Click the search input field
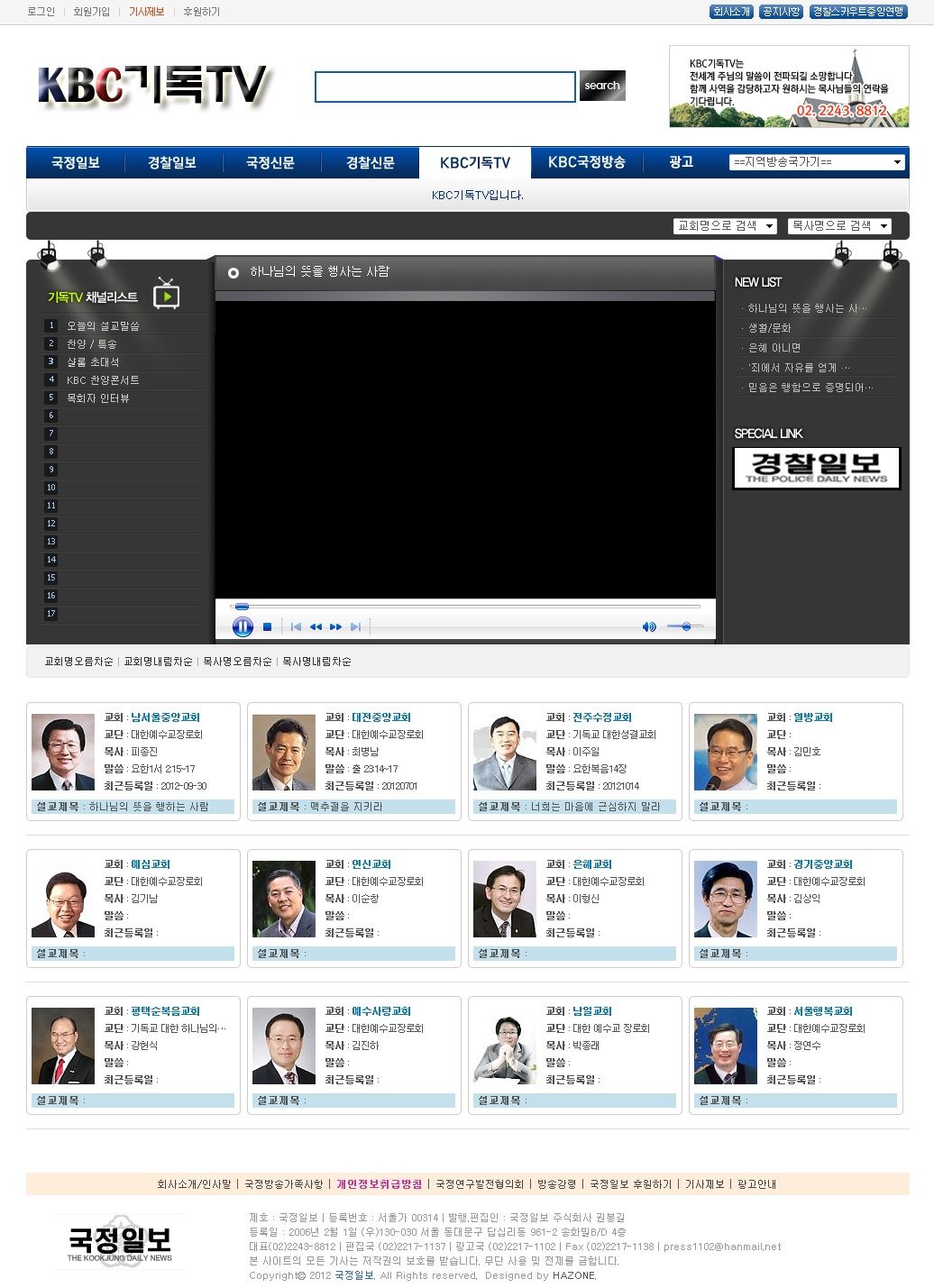This screenshot has height=1288, width=934. pyautogui.click(x=444, y=87)
